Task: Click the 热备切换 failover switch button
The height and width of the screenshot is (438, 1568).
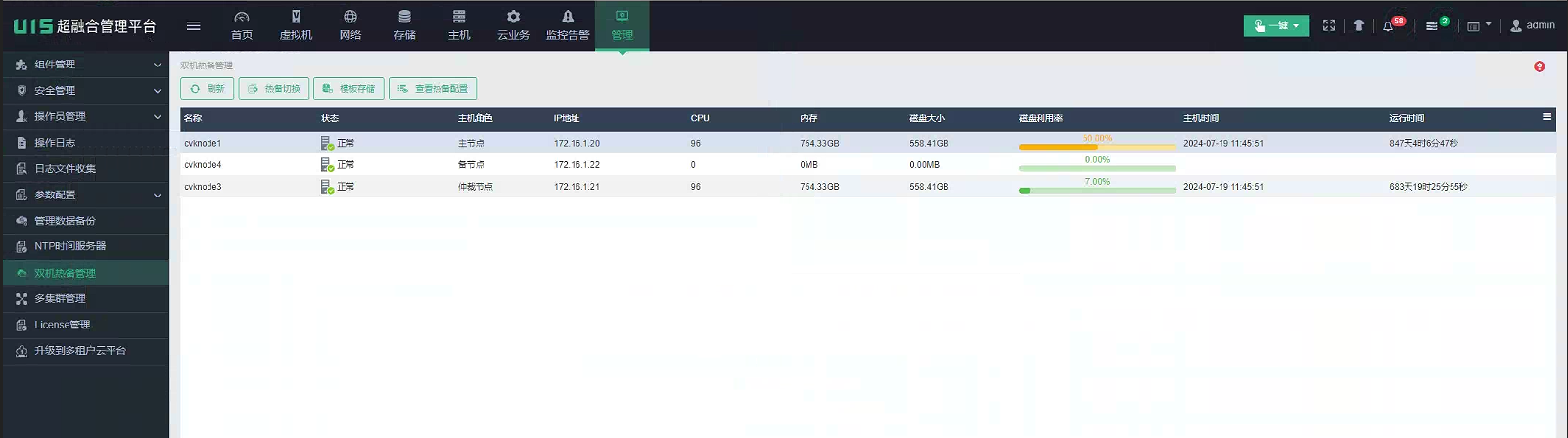Action: tap(274, 88)
